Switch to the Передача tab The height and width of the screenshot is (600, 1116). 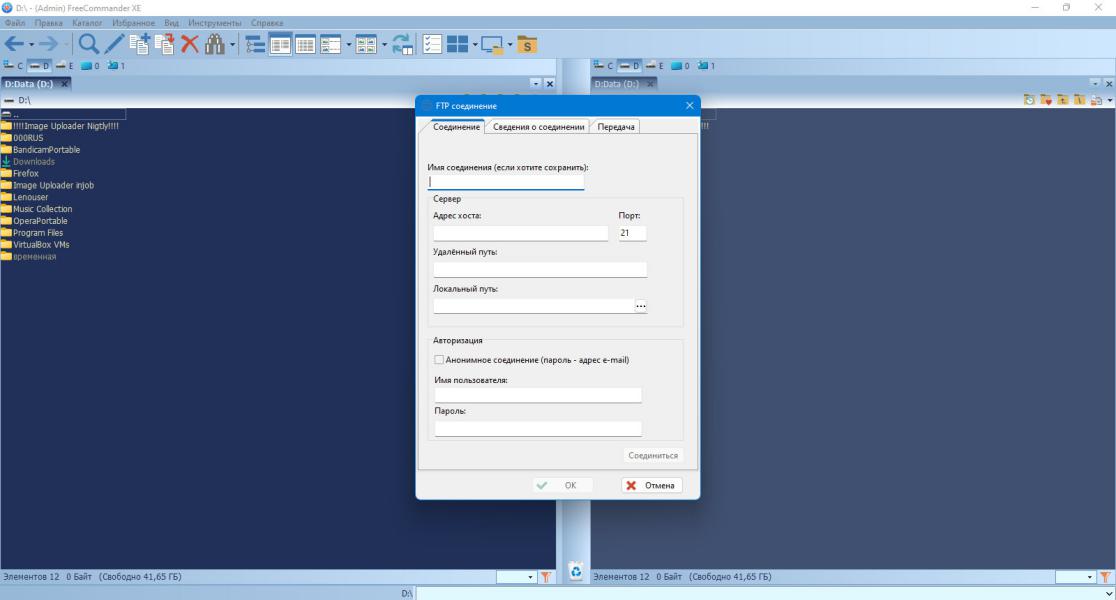(616, 127)
